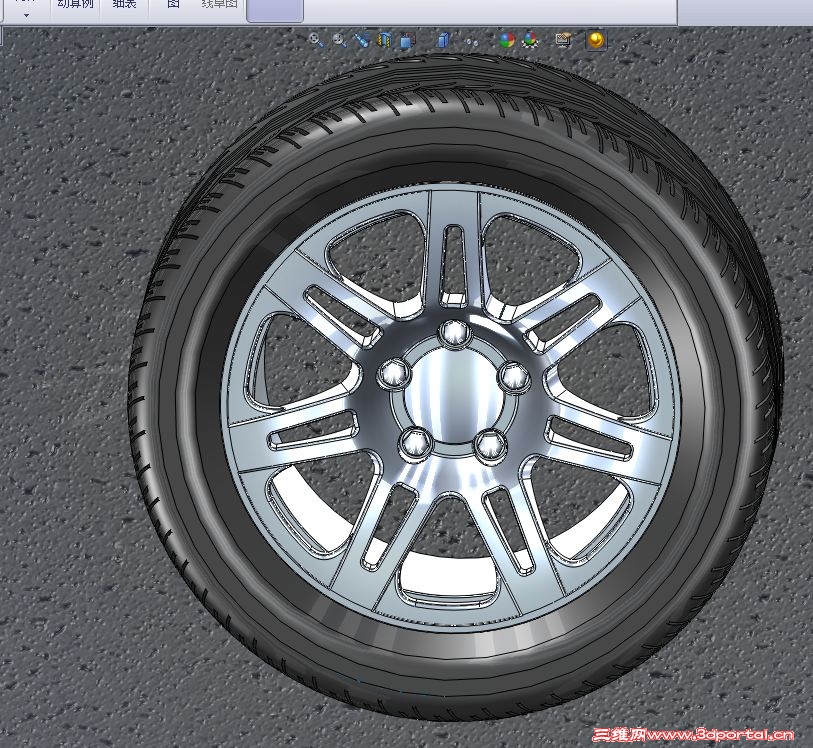Open the Apply Scene icon
This screenshot has width=813, height=748.
click(531, 40)
